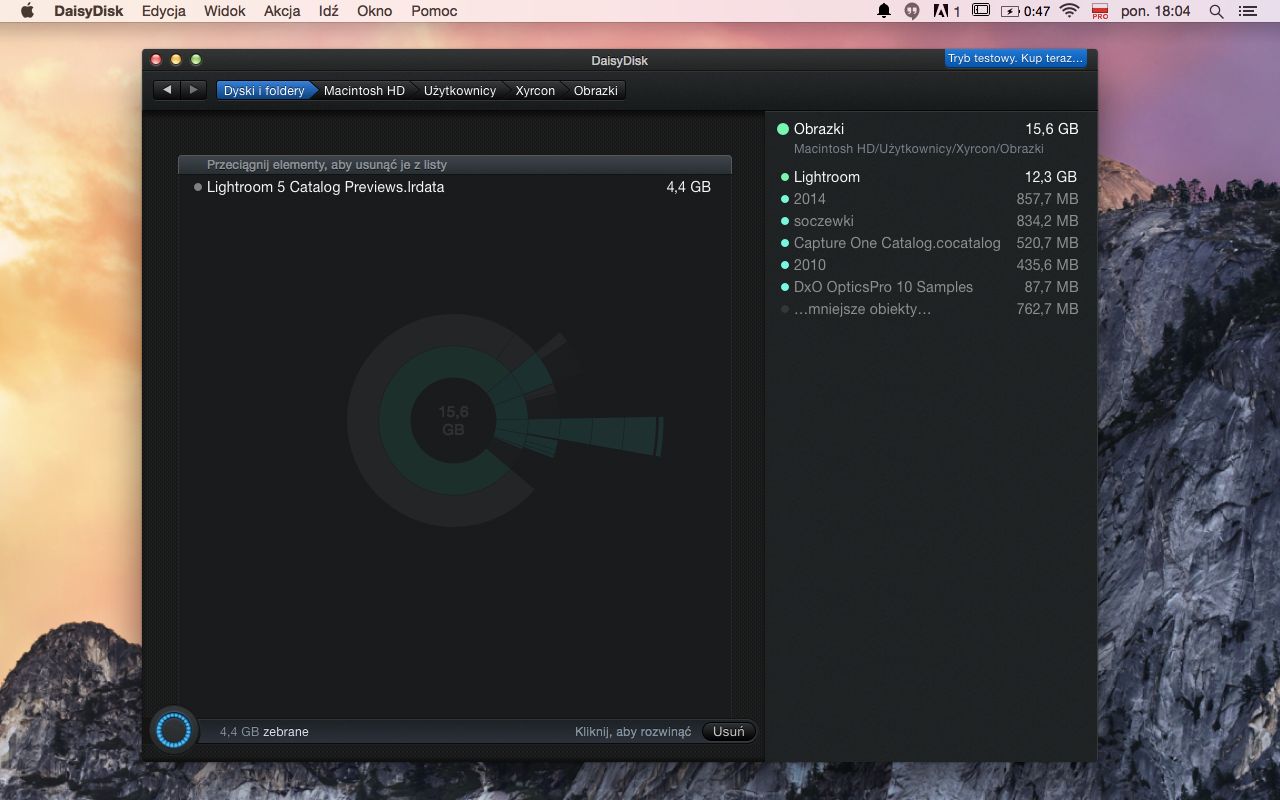Navigate to Użytkownicy breadcrumb
The height and width of the screenshot is (800, 1280).
tap(460, 90)
